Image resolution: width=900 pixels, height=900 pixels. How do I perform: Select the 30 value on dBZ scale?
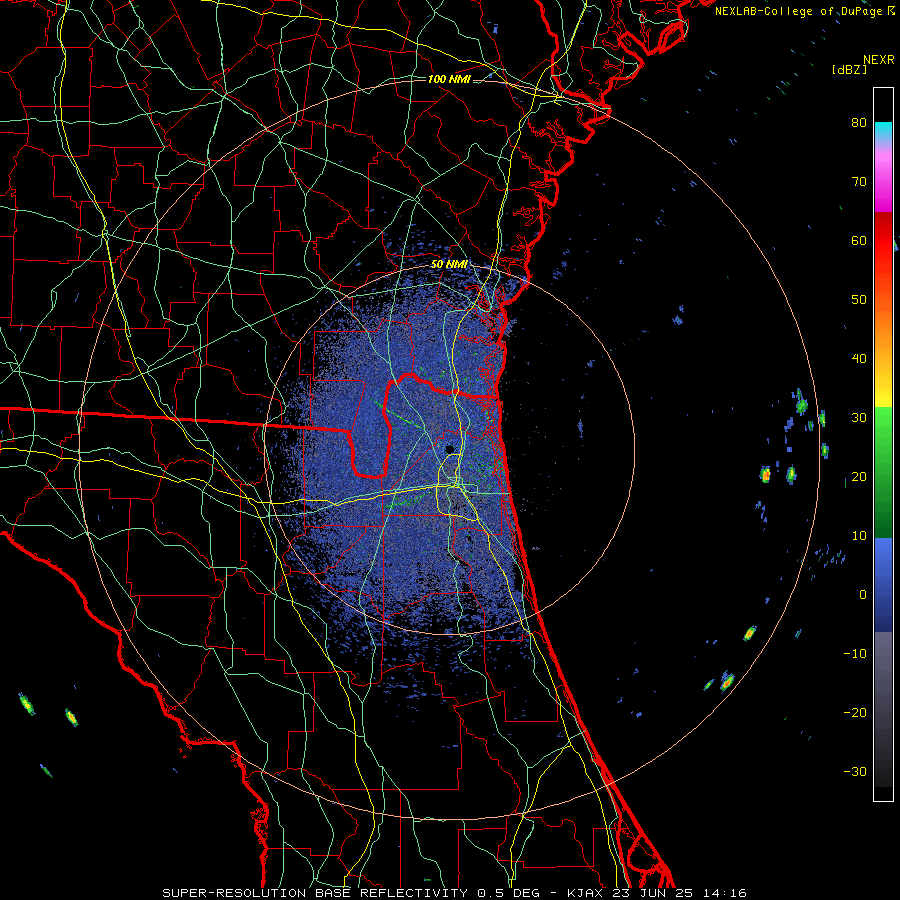[859, 417]
